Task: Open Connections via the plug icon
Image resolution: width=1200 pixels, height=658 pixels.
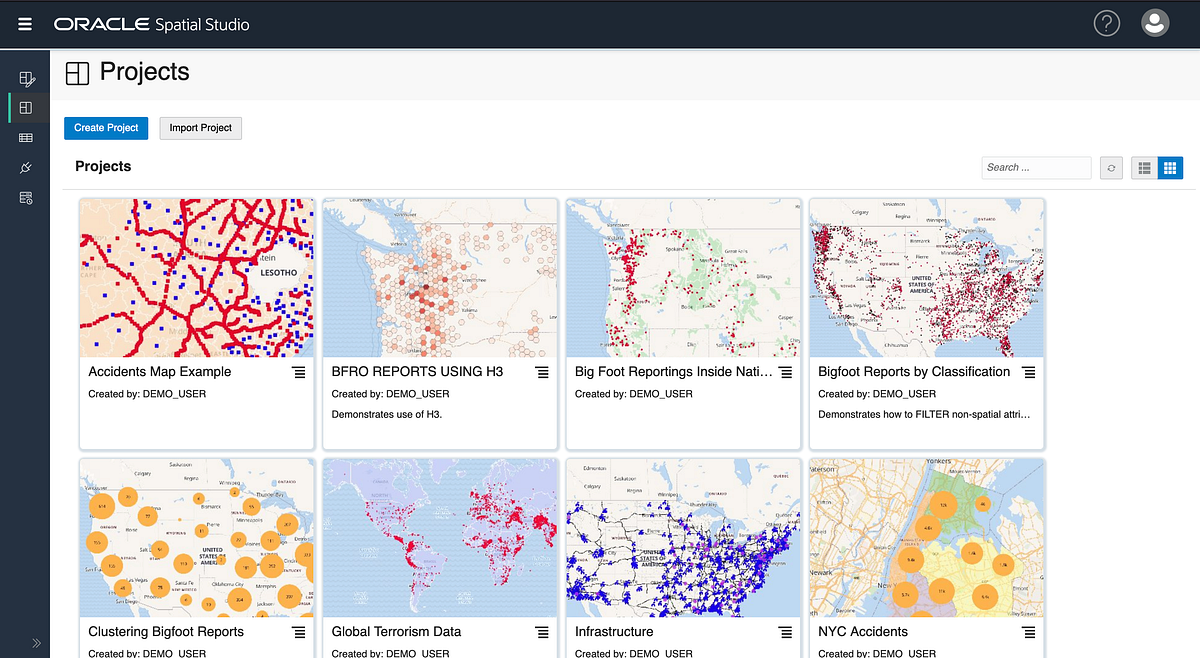Action: pos(26,167)
